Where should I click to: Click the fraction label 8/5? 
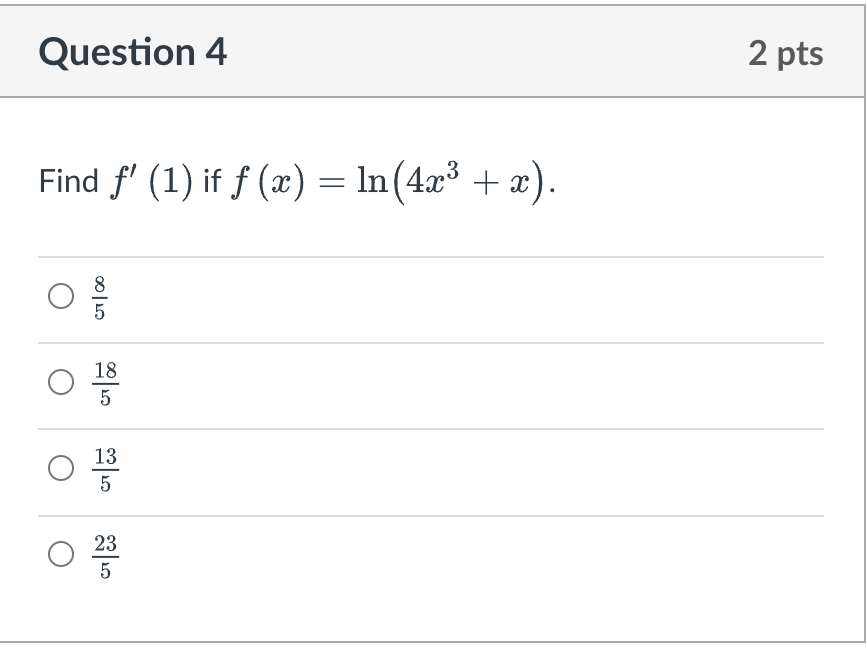coord(99,297)
